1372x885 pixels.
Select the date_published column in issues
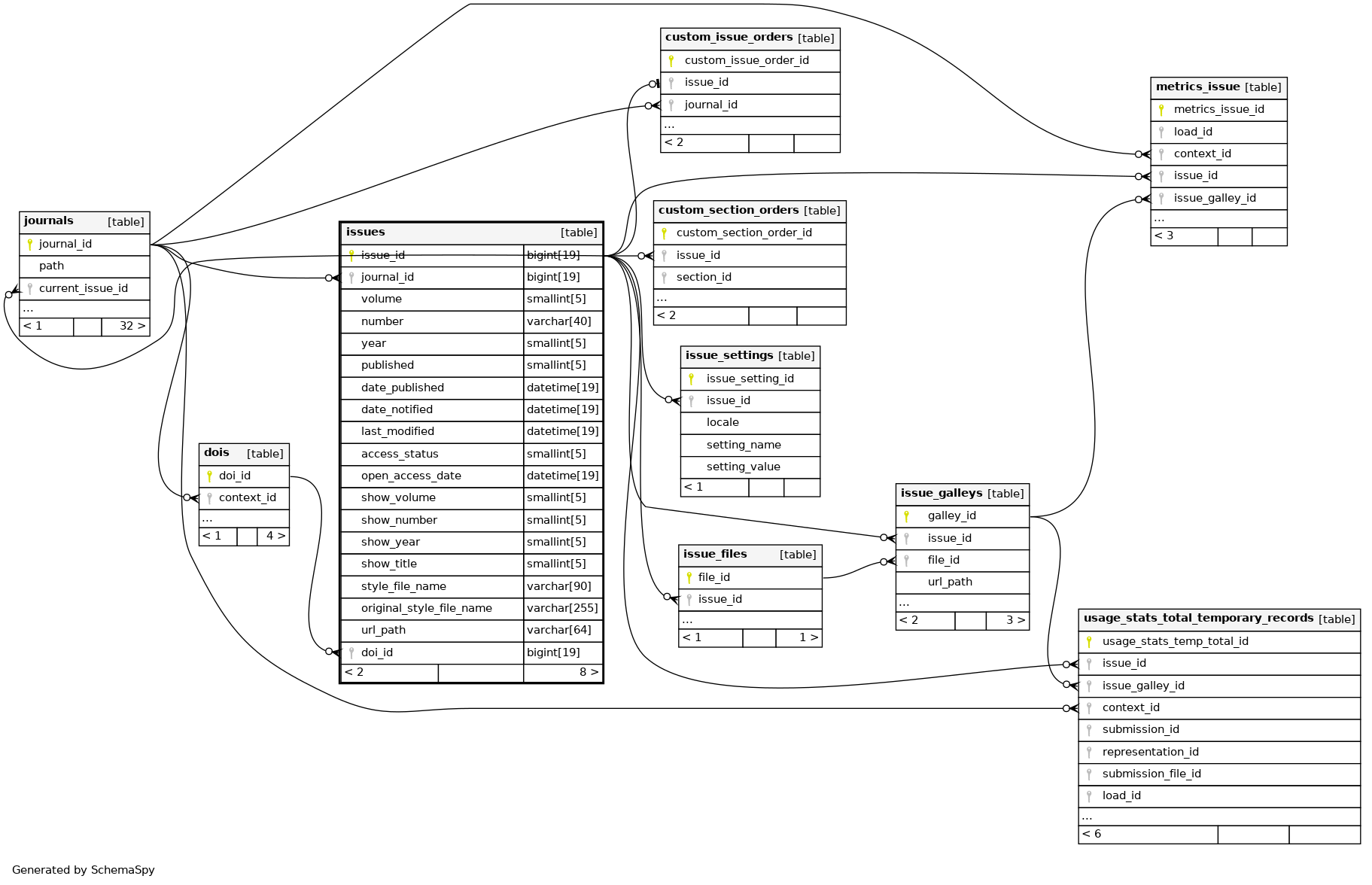403,388
